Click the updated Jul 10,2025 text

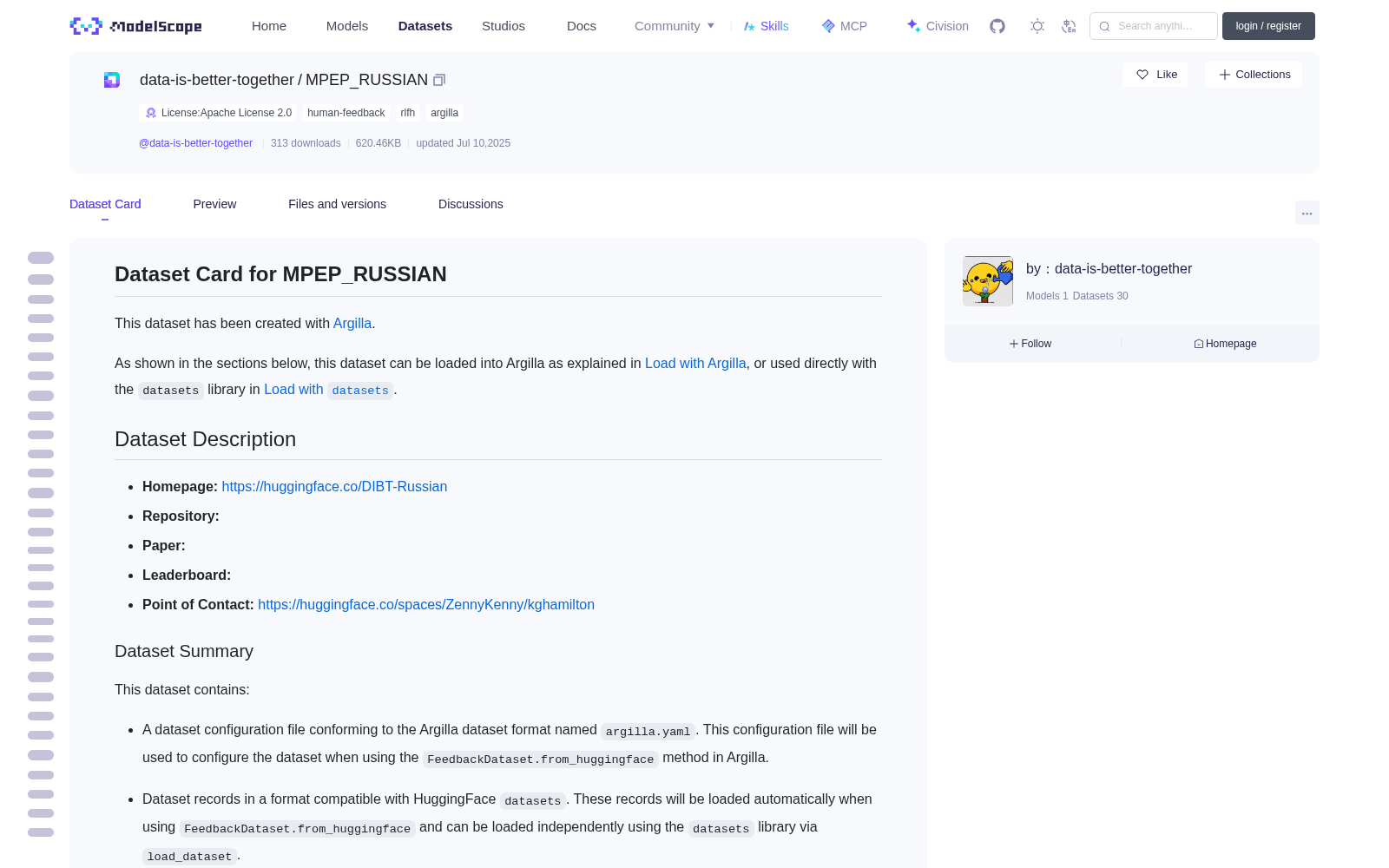464,143
